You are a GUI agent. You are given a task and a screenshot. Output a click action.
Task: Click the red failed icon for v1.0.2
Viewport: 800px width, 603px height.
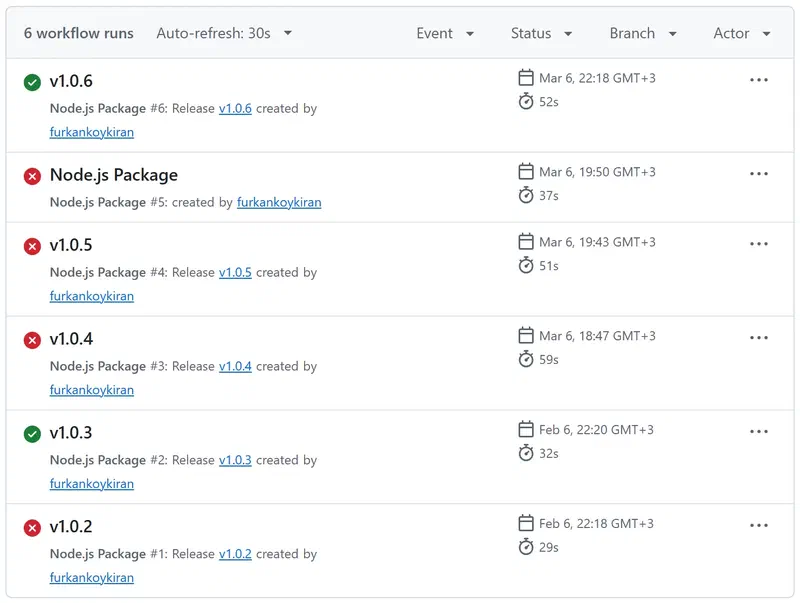pyautogui.click(x=32, y=528)
